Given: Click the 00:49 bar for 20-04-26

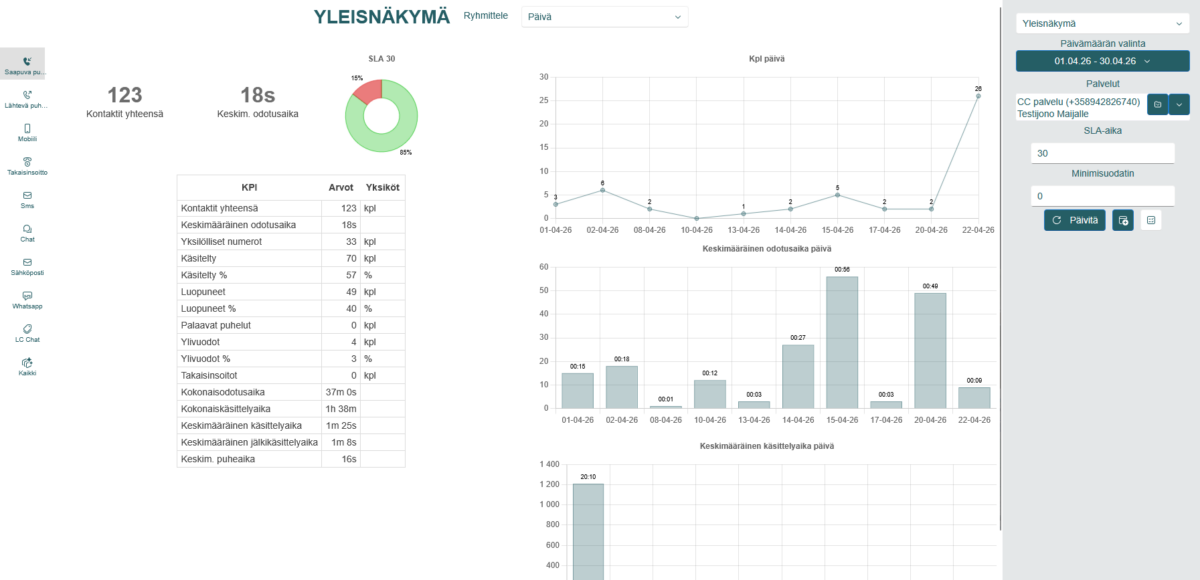Looking at the screenshot, I should tap(930, 350).
